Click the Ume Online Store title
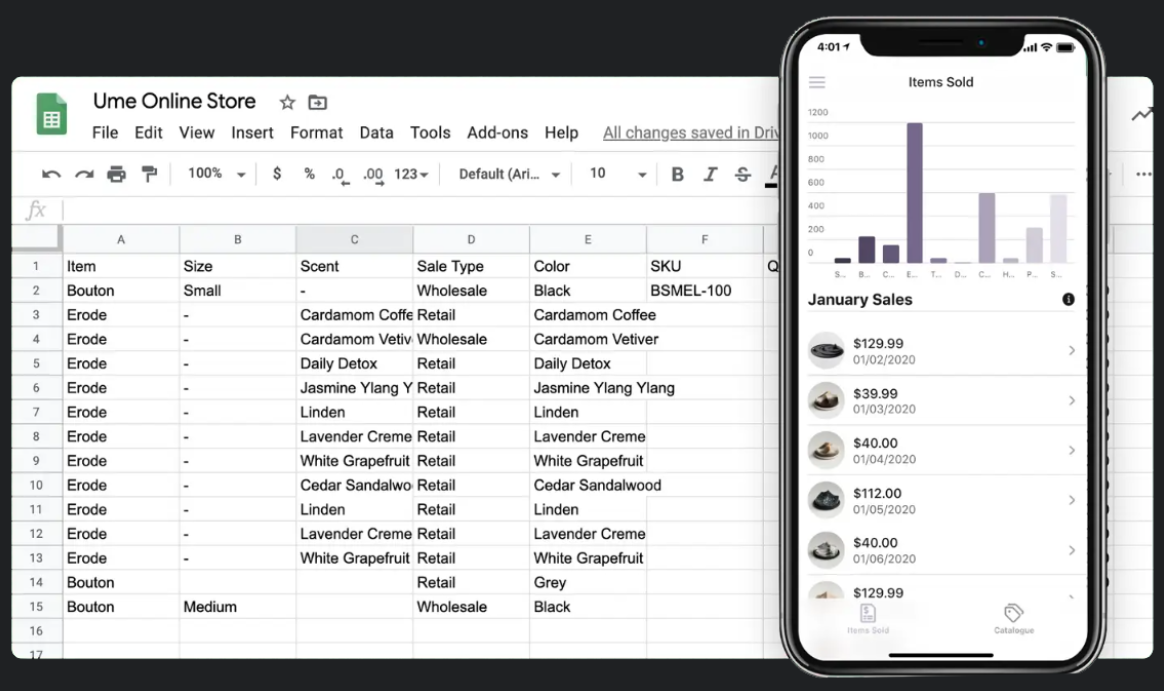1164x691 pixels. pyautogui.click(x=174, y=101)
